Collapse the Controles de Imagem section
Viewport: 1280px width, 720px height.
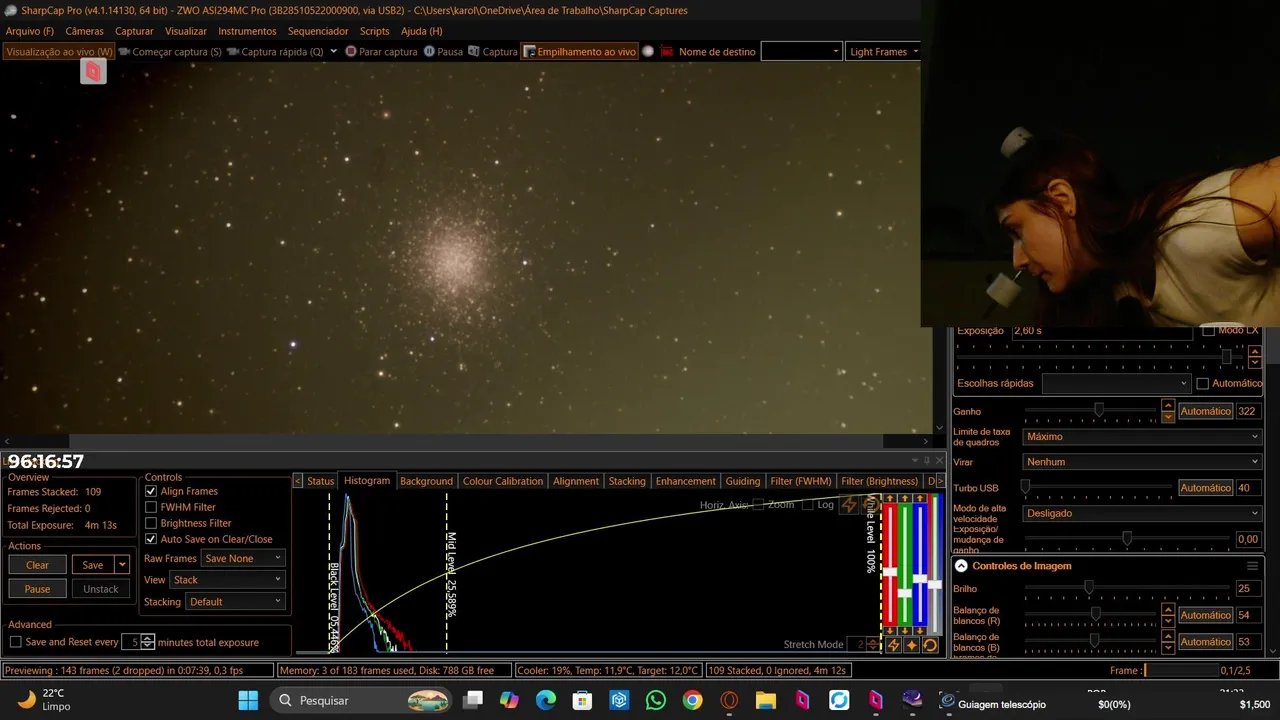tap(961, 566)
